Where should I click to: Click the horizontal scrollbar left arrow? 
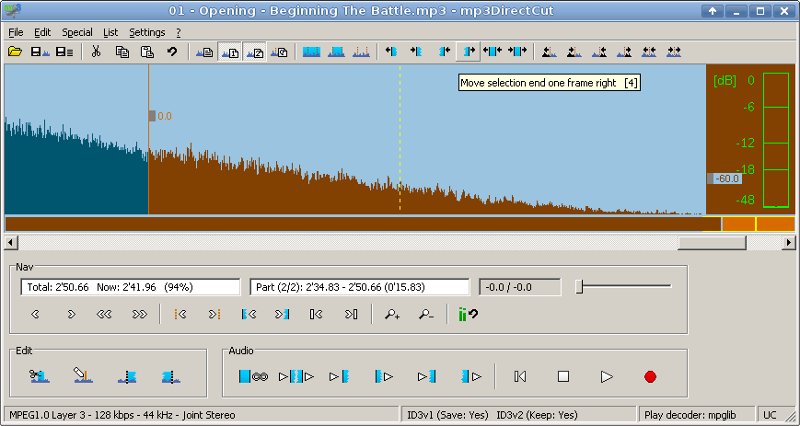coord(11,242)
